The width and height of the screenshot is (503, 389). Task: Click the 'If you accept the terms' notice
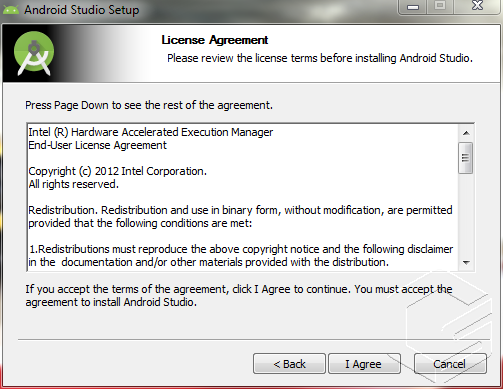tap(239, 296)
